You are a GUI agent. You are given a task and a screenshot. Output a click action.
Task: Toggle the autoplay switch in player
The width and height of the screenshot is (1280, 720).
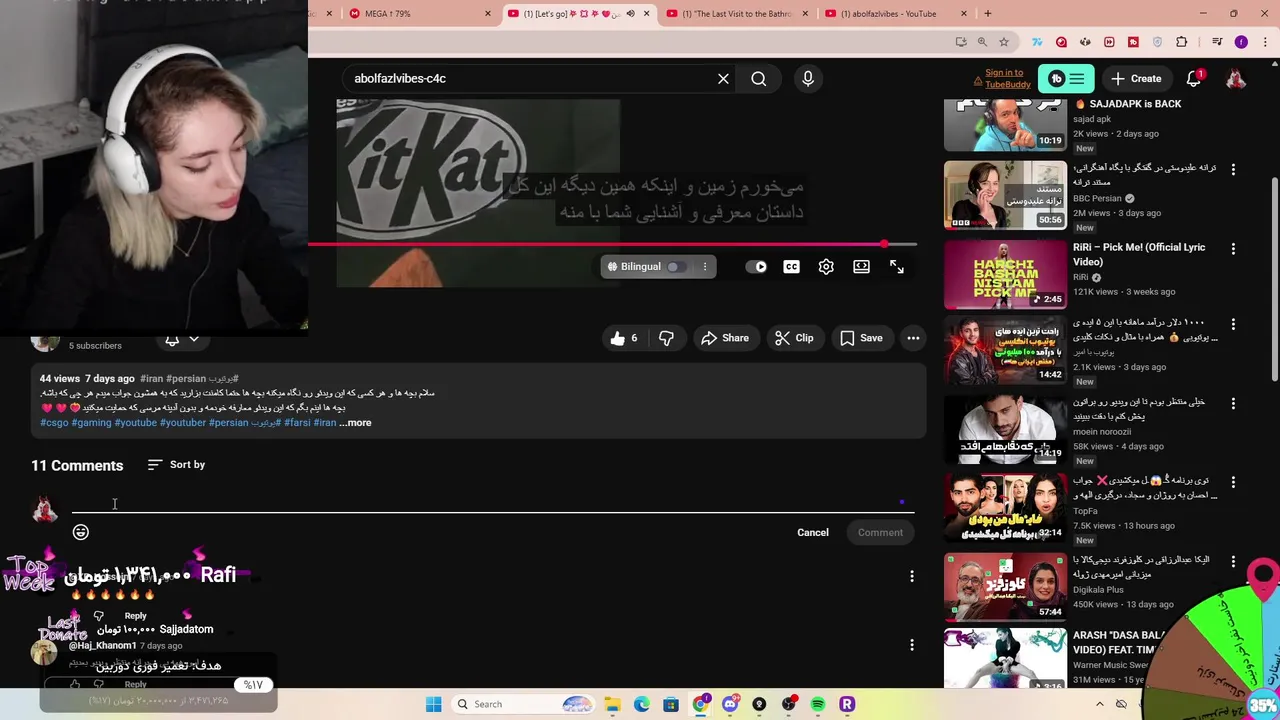tap(756, 267)
